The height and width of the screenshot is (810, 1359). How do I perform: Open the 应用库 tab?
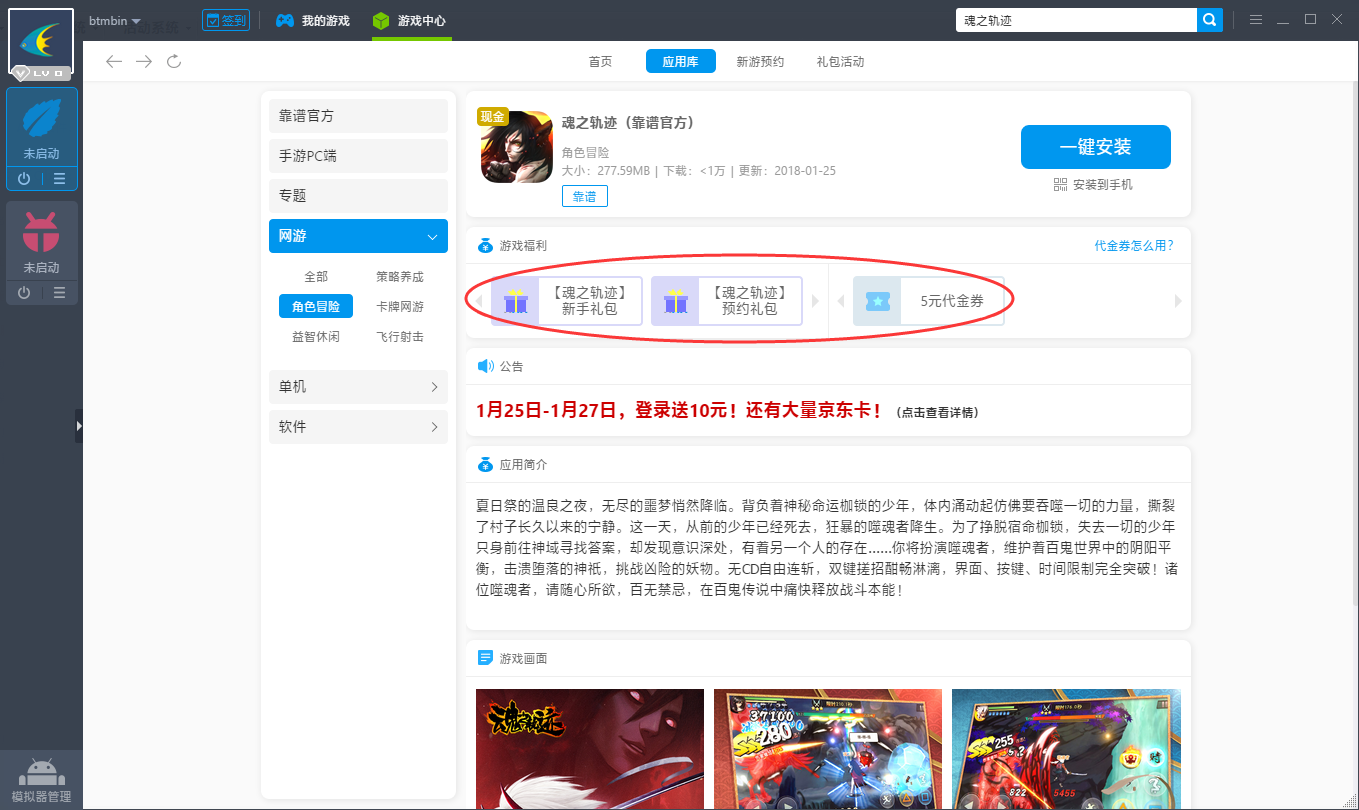pyautogui.click(x=680, y=62)
